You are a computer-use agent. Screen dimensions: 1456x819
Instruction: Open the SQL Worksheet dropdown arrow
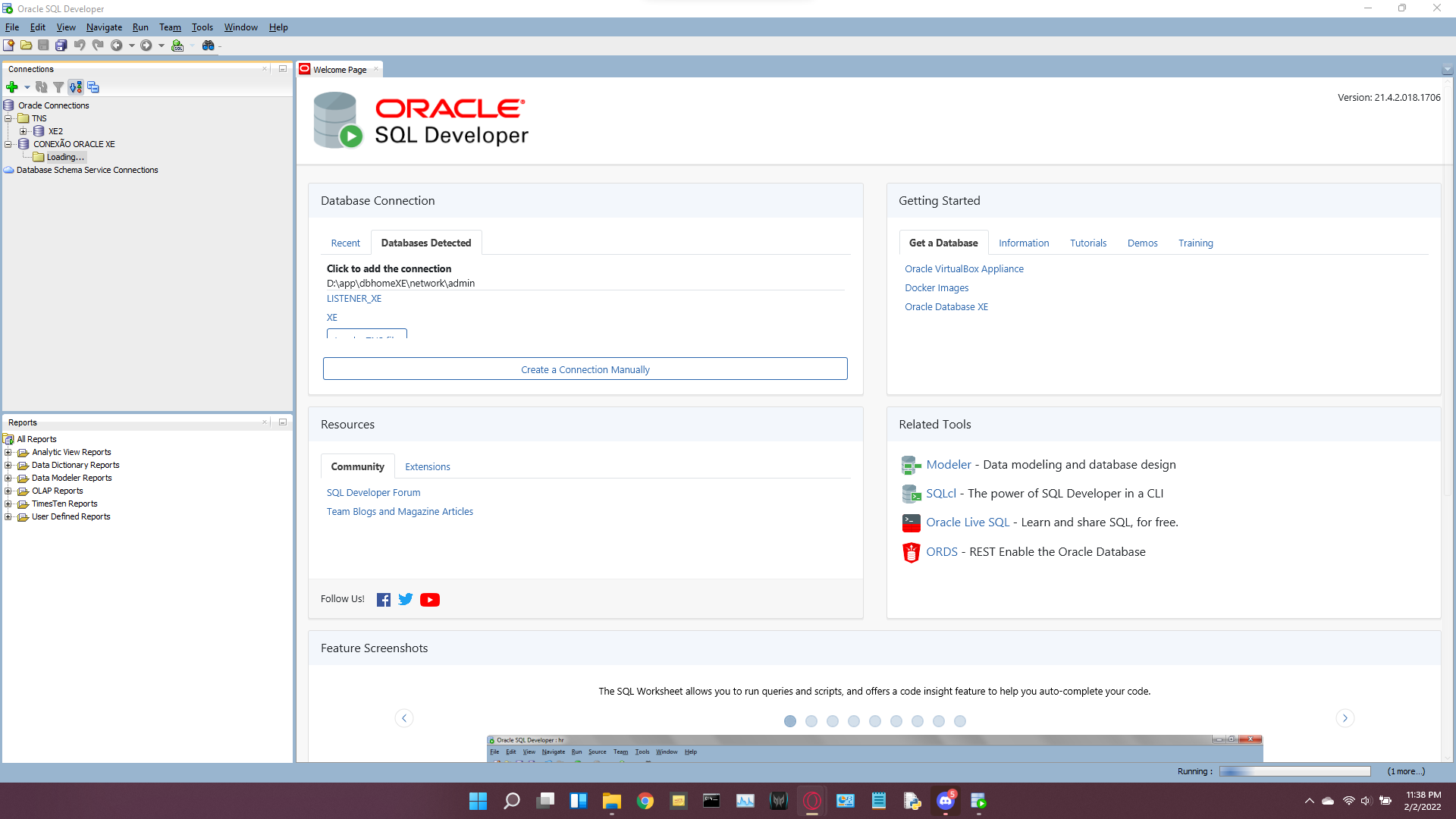click(192, 45)
